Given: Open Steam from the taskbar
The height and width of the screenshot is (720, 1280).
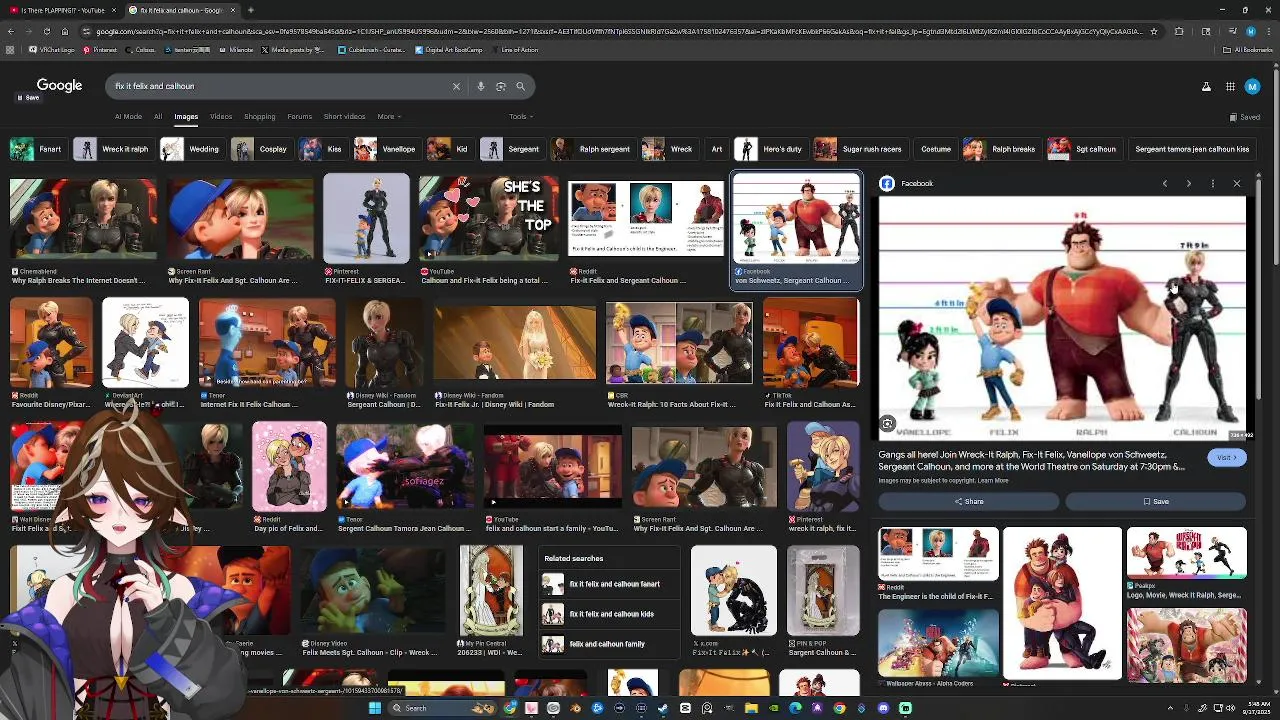Looking at the screenshot, I should point(663,708).
